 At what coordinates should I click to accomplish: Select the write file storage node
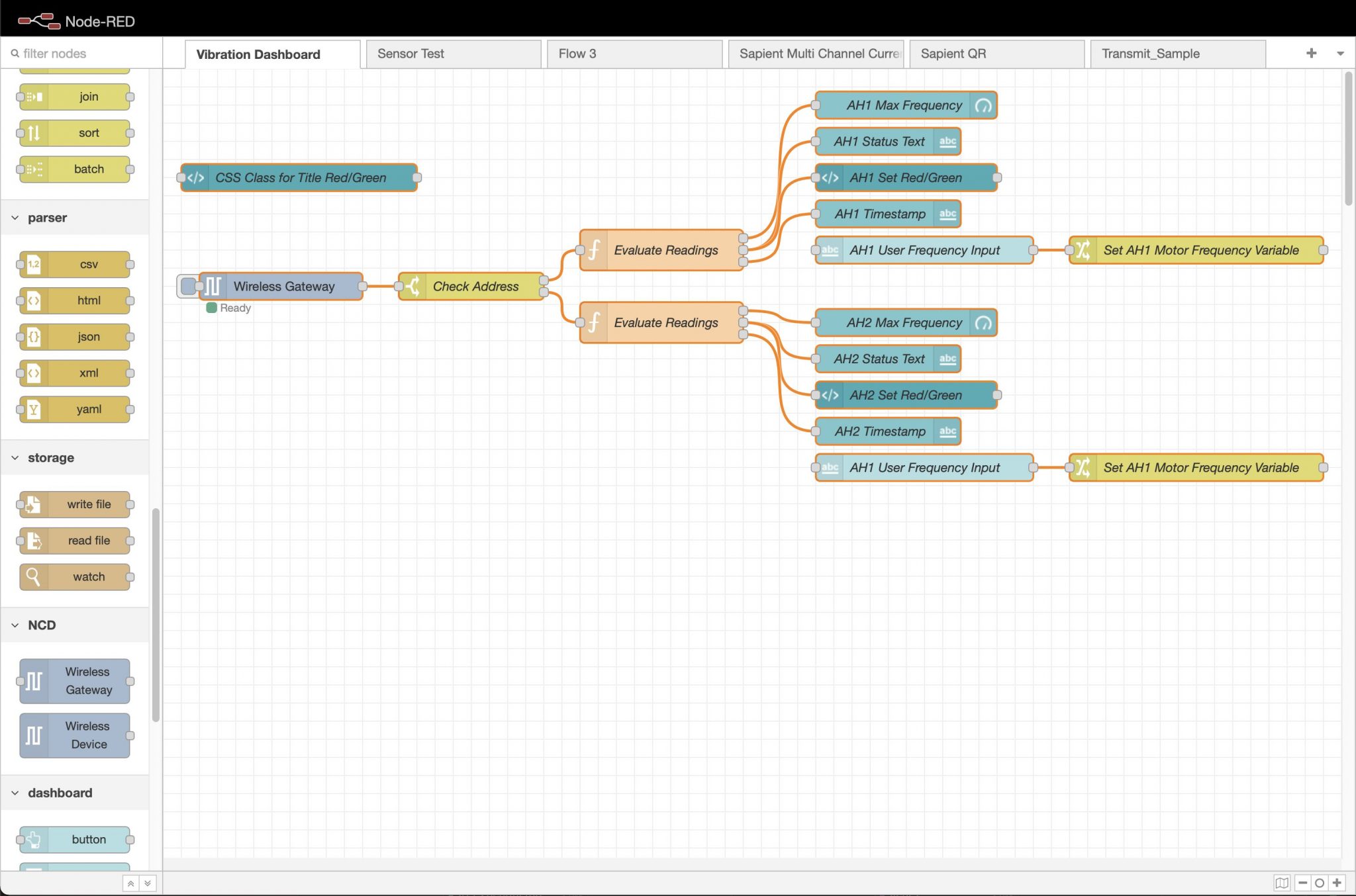point(75,504)
